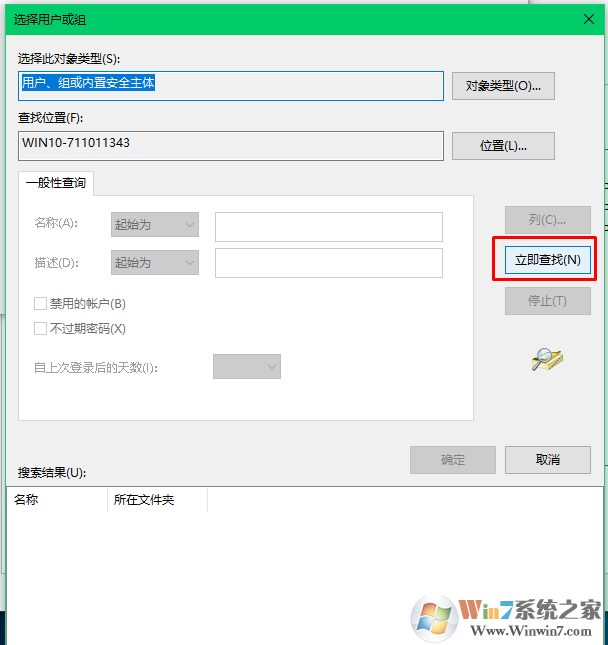Image resolution: width=608 pixels, height=645 pixels.
Task: Close the 选择用户或组 dialog
Action: [x=589, y=19]
